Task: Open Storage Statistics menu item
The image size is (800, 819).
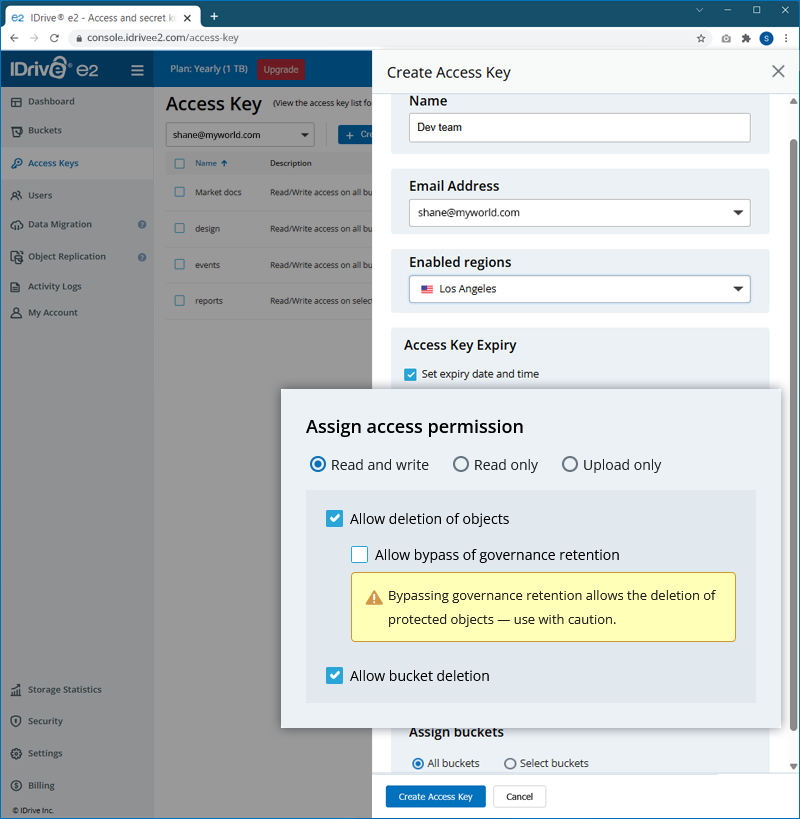Action: (x=65, y=690)
